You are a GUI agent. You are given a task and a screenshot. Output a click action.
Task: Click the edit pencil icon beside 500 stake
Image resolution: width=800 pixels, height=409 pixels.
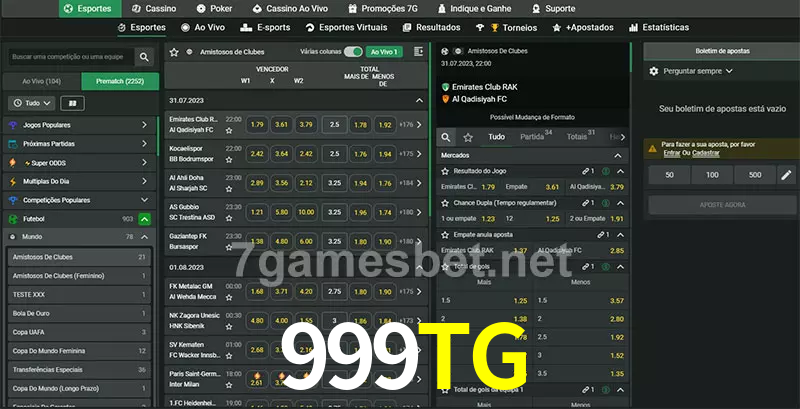(786, 175)
